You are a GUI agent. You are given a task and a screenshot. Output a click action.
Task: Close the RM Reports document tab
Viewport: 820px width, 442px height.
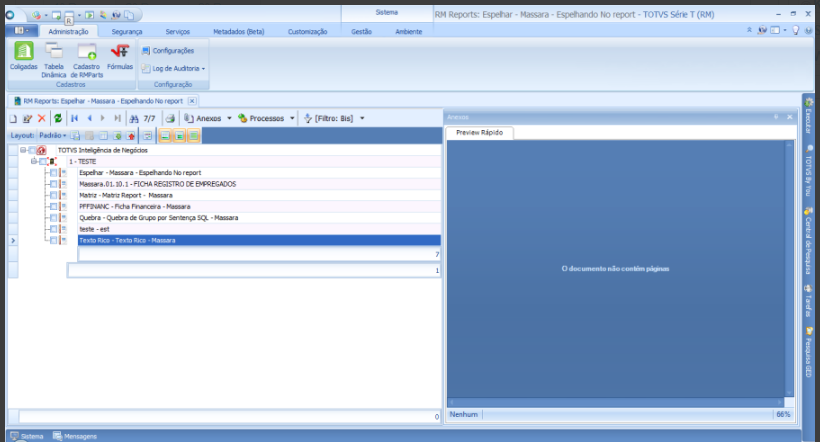pyautogui.click(x=192, y=101)
